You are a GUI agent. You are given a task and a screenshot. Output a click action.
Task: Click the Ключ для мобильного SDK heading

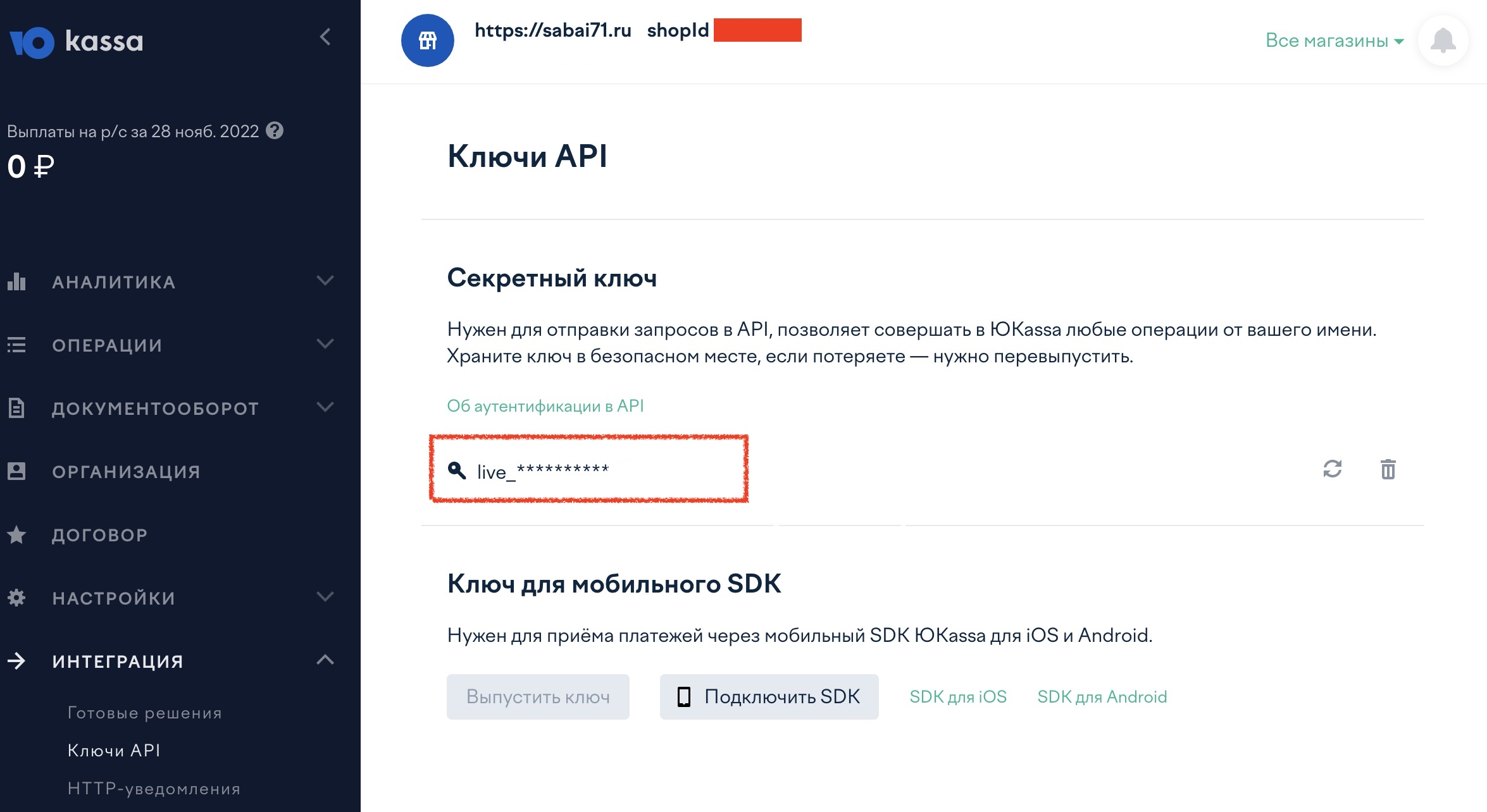(x=614, y=584)
